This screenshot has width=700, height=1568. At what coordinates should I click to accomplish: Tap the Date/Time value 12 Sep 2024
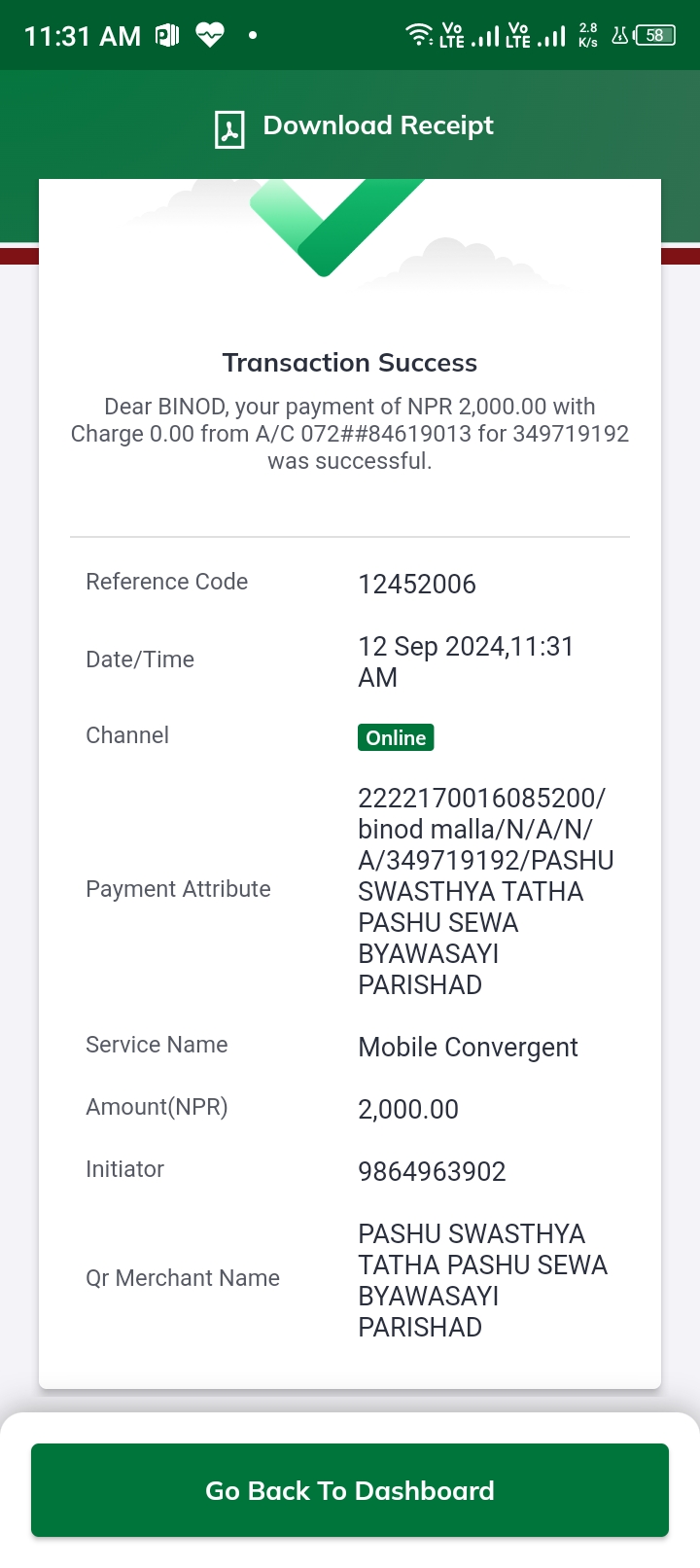[466, 661]
